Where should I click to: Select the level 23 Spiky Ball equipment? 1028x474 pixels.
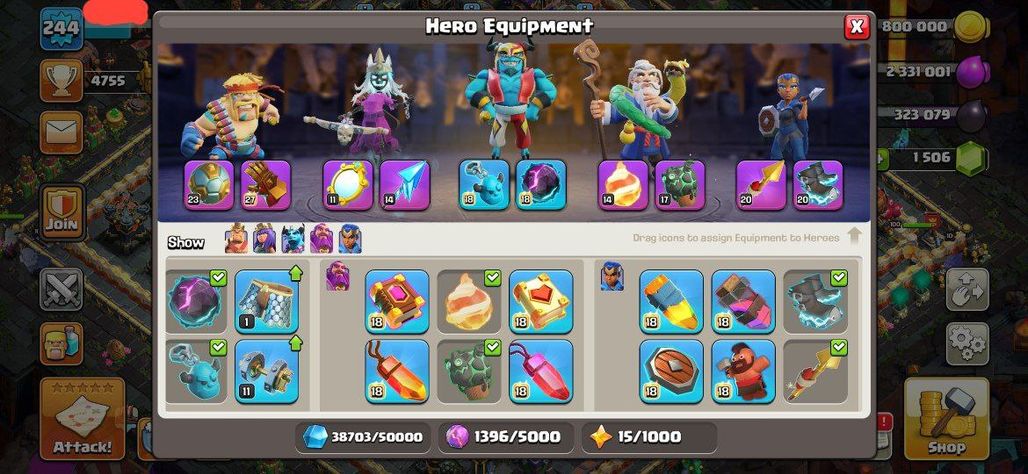(208, 185)
